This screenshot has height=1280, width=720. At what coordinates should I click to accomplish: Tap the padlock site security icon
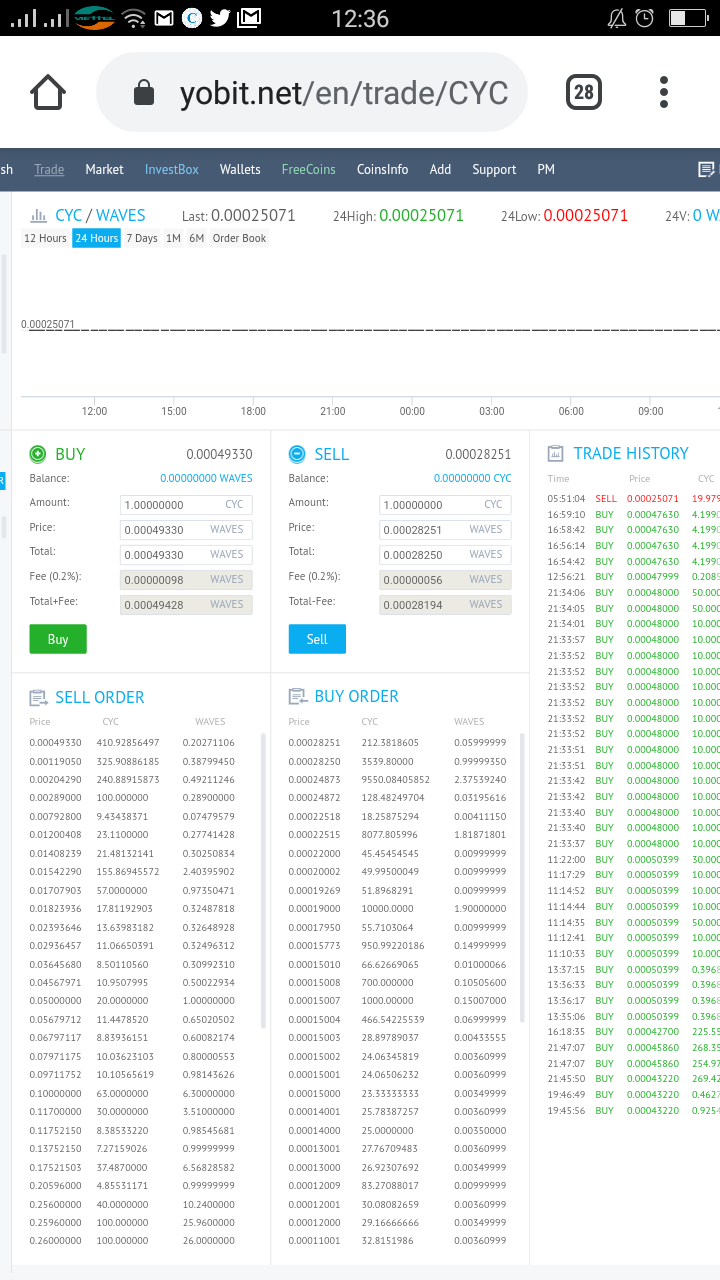145,93
